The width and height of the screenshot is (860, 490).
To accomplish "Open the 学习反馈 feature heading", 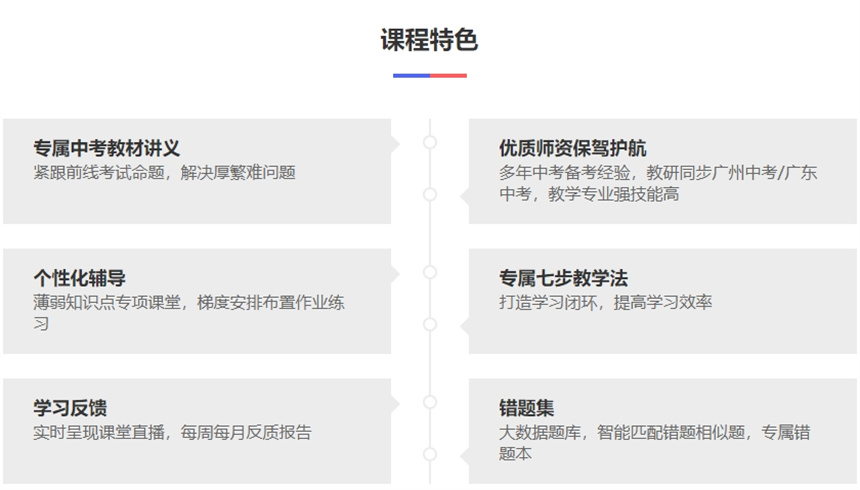I will click(x=71, y=408).
